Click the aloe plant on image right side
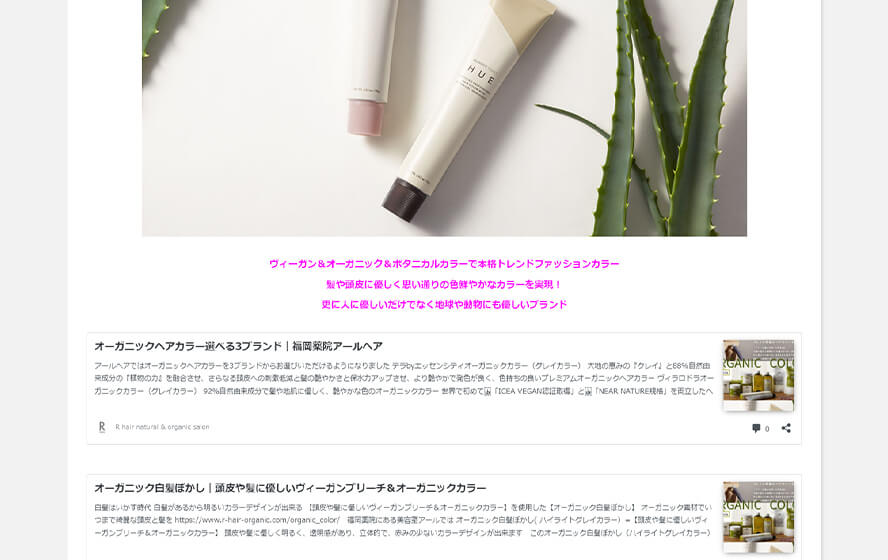 click(x=657, y=118)
